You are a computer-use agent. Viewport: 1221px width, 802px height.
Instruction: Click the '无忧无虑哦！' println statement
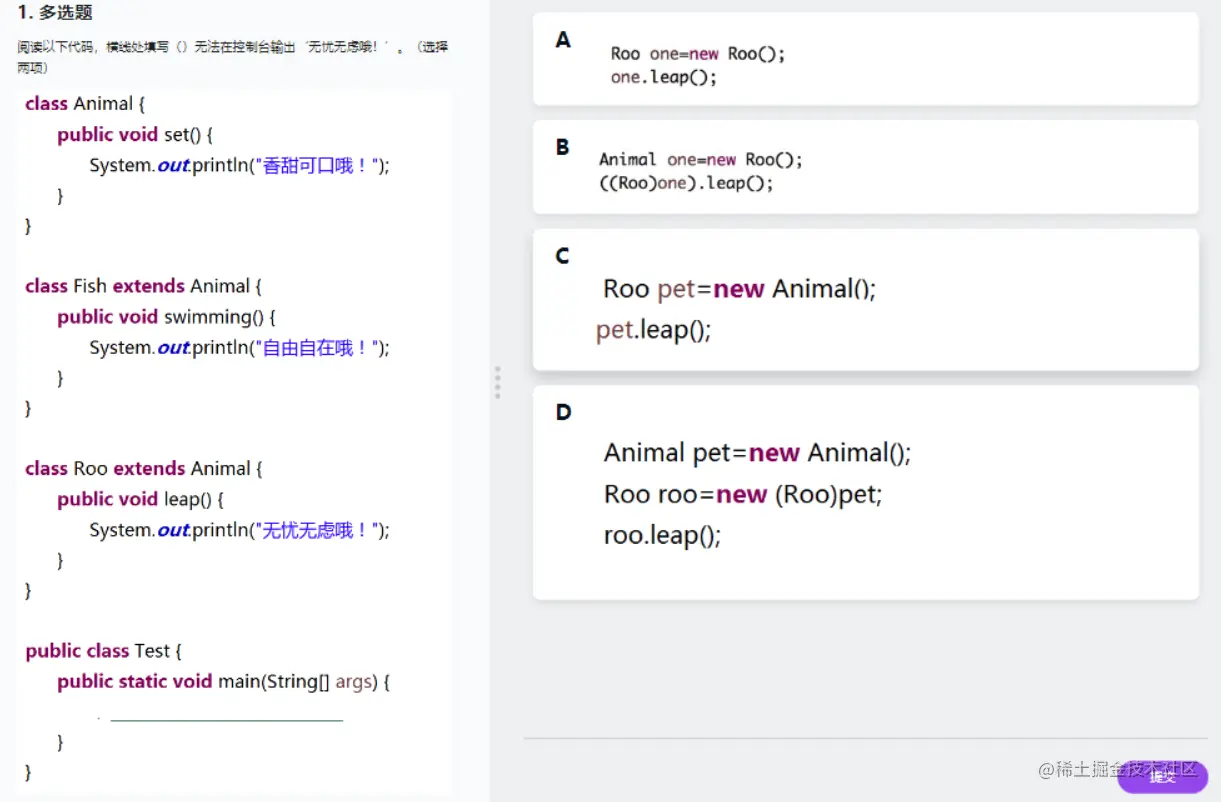[x=239, y=530]
